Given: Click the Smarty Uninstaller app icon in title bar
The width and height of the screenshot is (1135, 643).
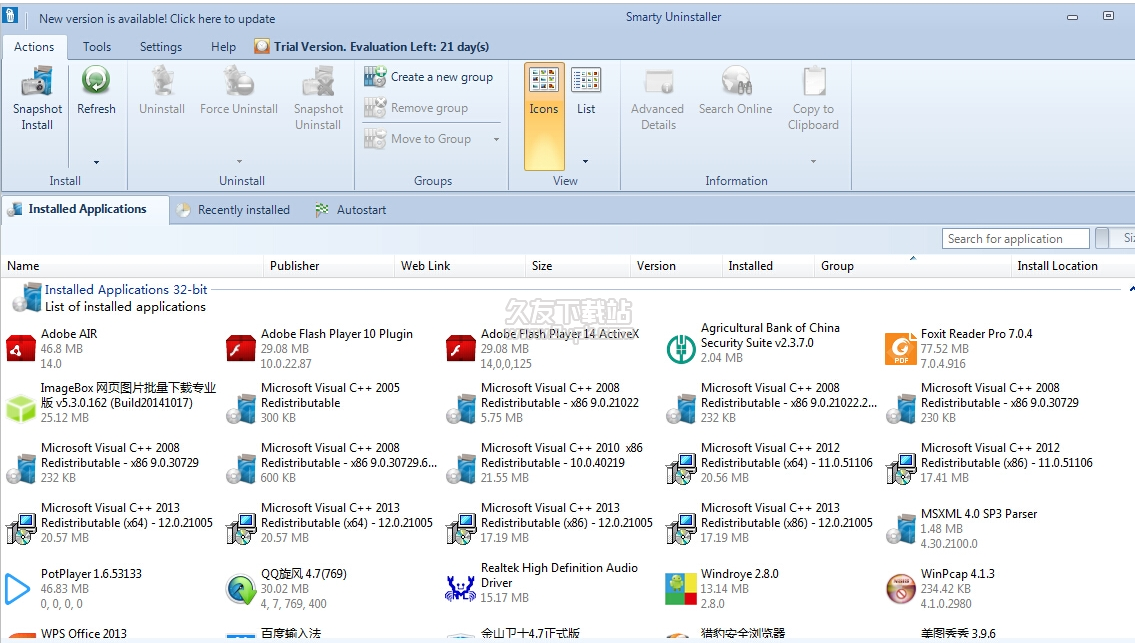Looking at the screenshot, I should [x=10, y=15].
